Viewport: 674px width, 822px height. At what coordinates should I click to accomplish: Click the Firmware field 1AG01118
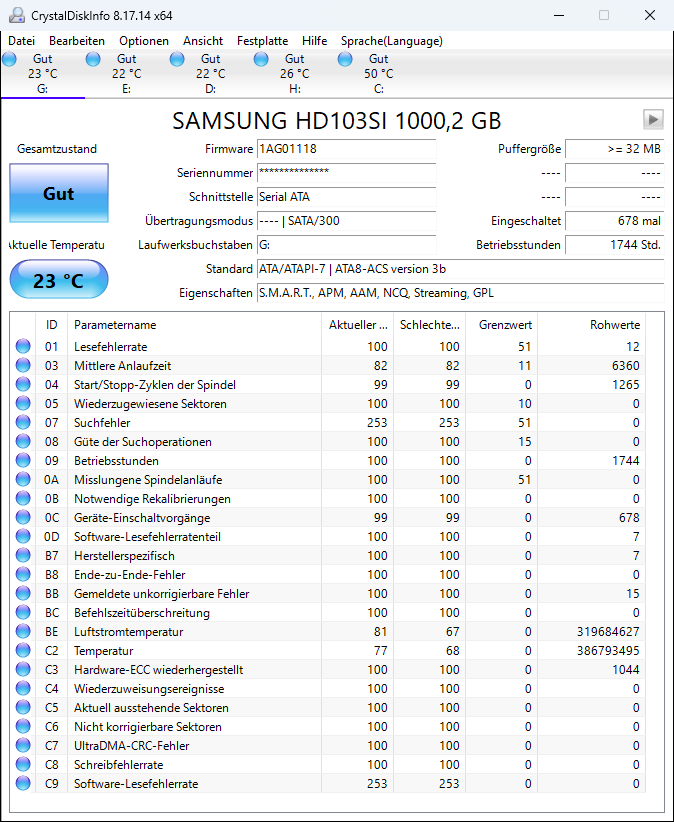pos(346,149)
